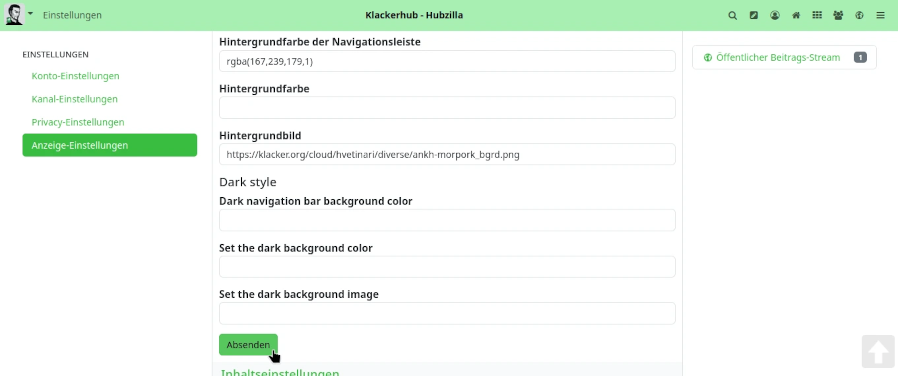Viewport: 898px width, 376px height.
Task: Open the search magnifier icon
Action: (x=732, y=15)
